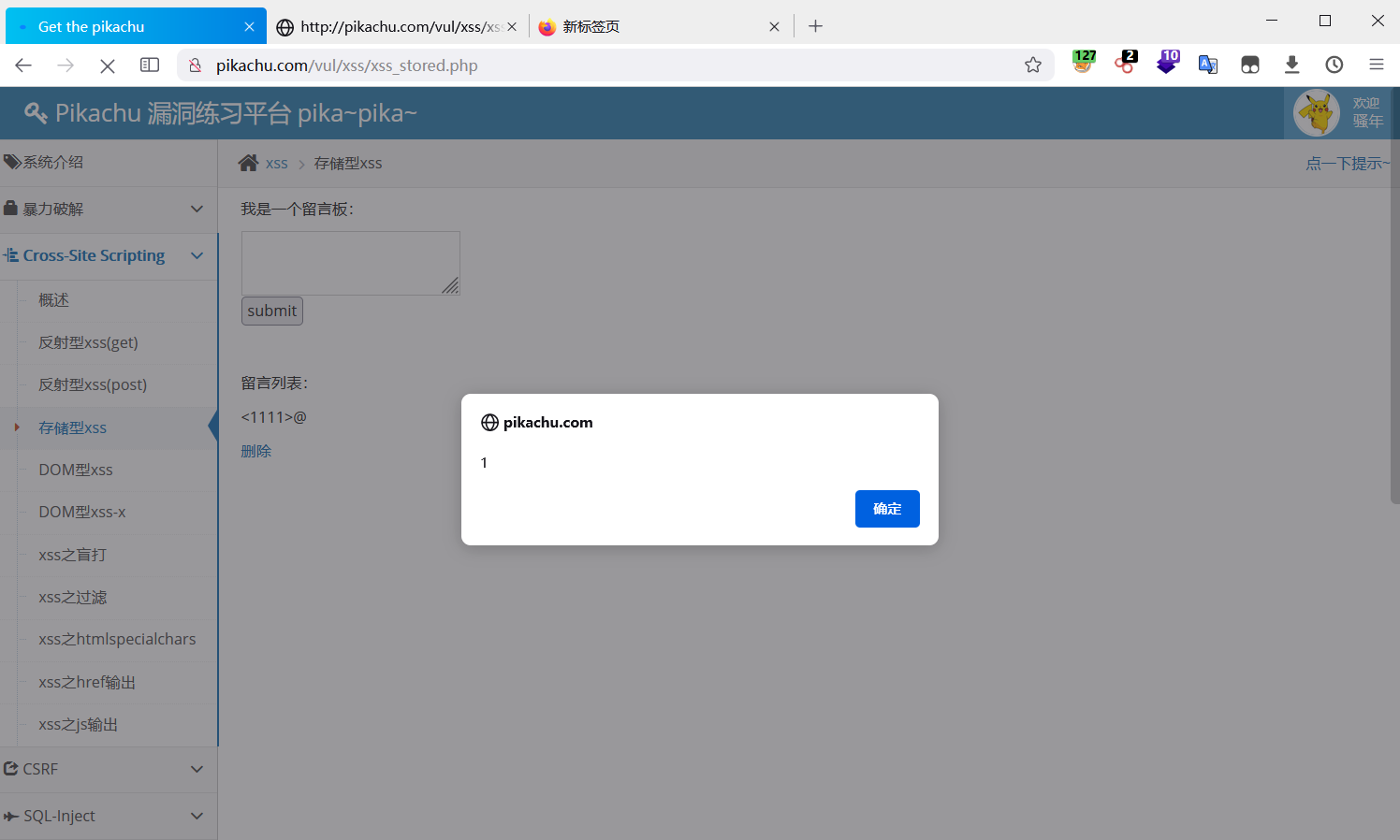This screenshot has height=840, width=1400.
Task: Stop page loading with the X icon
Action: tap(108, 65)
